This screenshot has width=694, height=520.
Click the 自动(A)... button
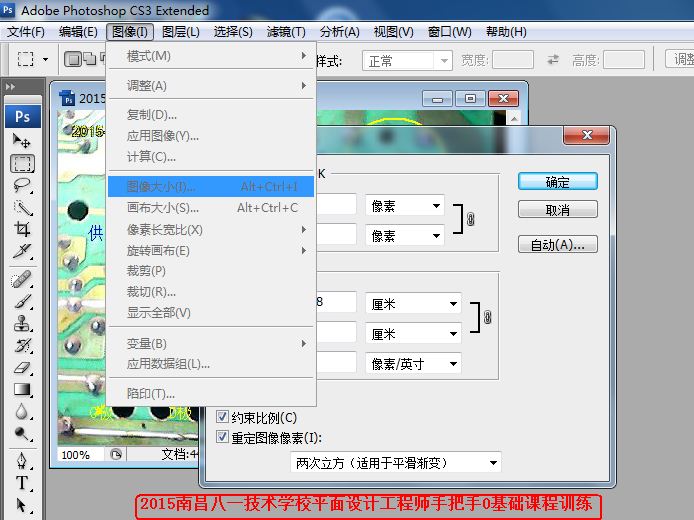558,244
